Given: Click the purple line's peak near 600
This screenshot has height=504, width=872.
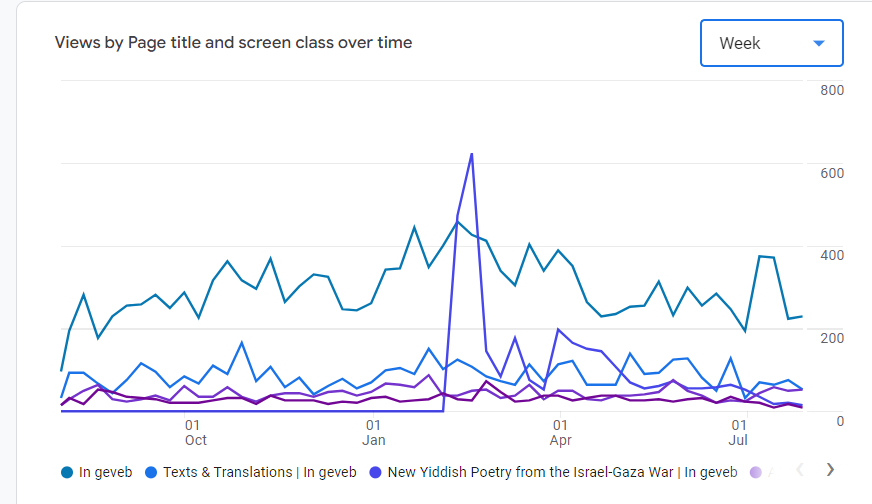Looking at the screenshot, I should 472,154.
